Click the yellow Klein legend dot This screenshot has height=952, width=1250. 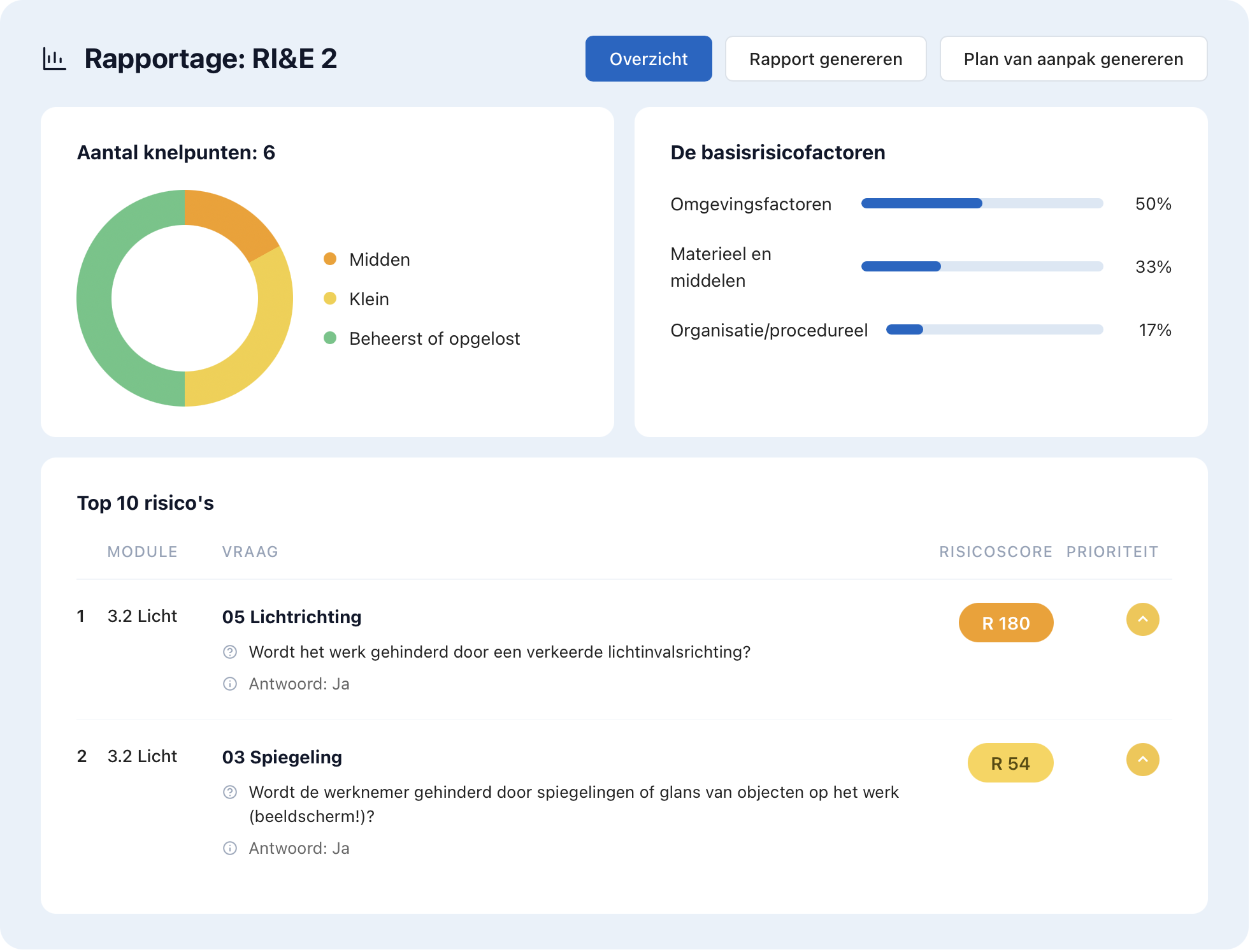coord(330,298)
